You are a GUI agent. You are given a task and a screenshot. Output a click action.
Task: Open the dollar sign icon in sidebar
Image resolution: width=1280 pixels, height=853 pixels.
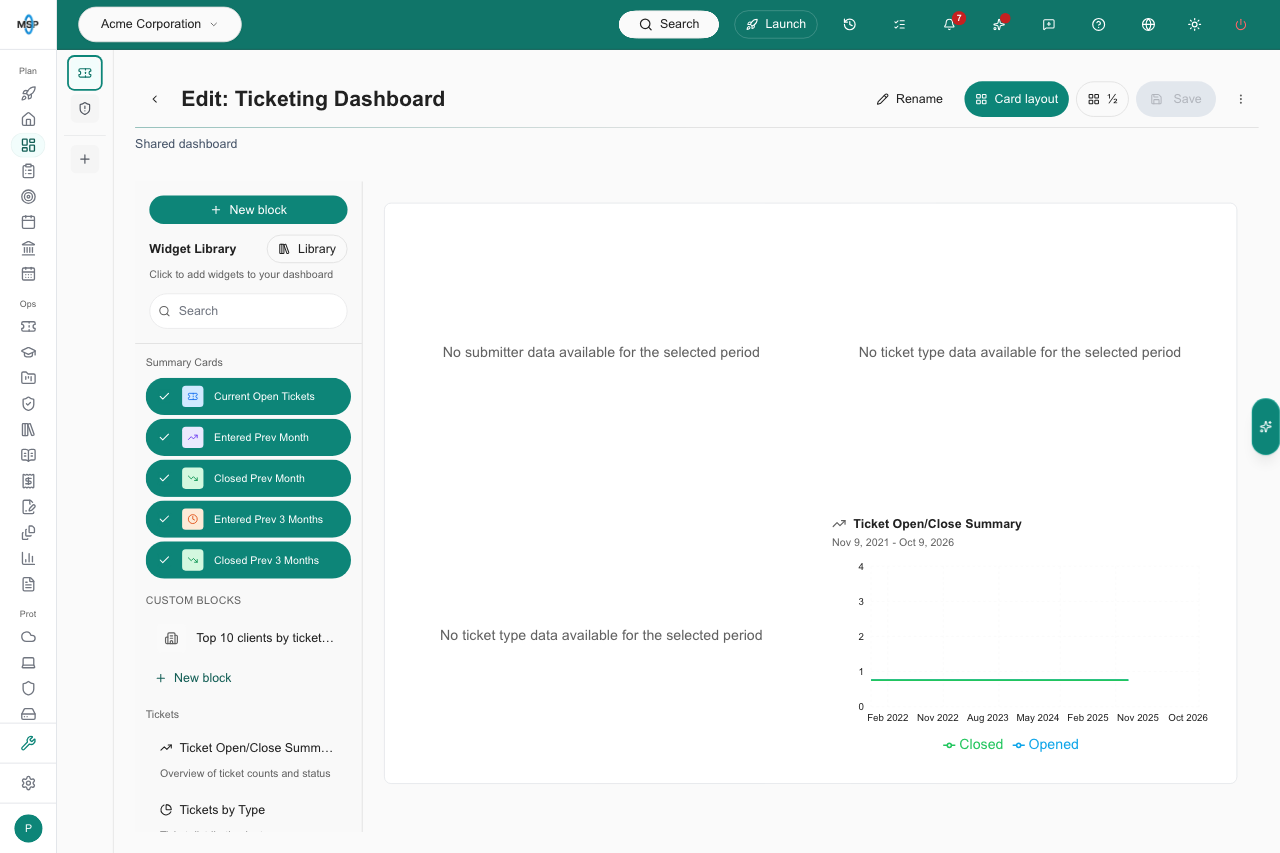pyautogui.click(x=28, y=481)
